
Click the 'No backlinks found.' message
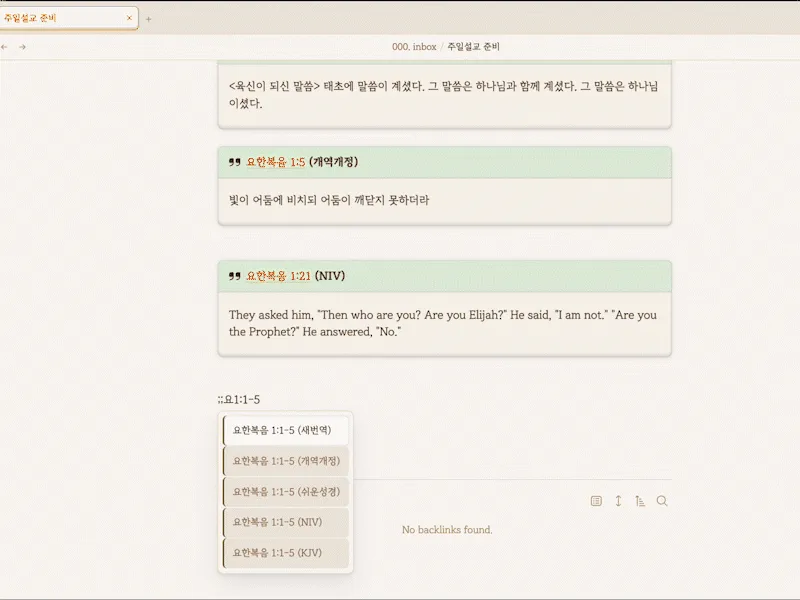(x=447, y=530)
